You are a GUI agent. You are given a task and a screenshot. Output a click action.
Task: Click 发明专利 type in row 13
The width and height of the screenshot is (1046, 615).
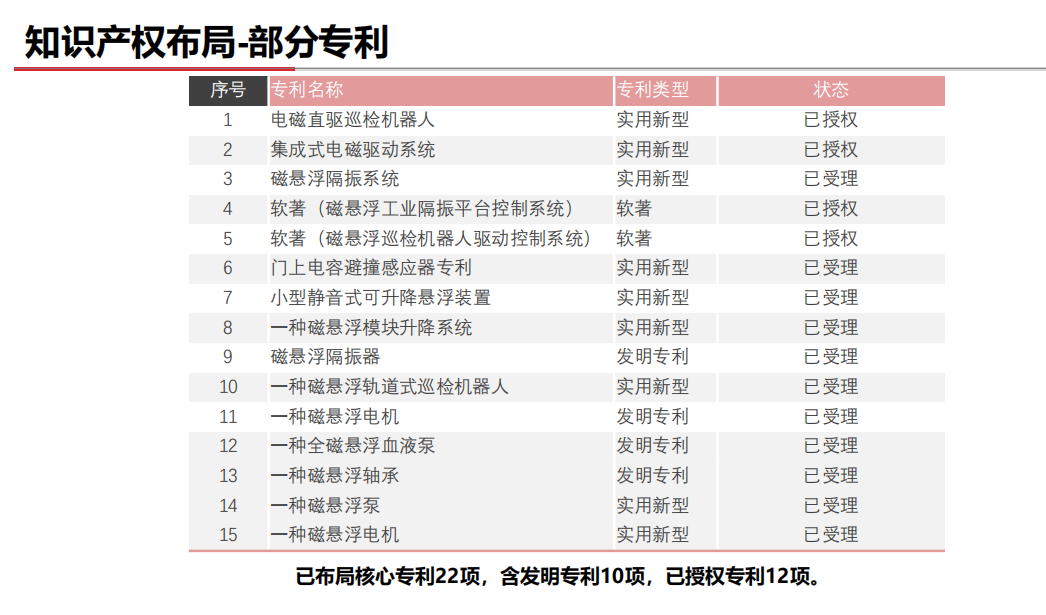click(x=652, y=476)
